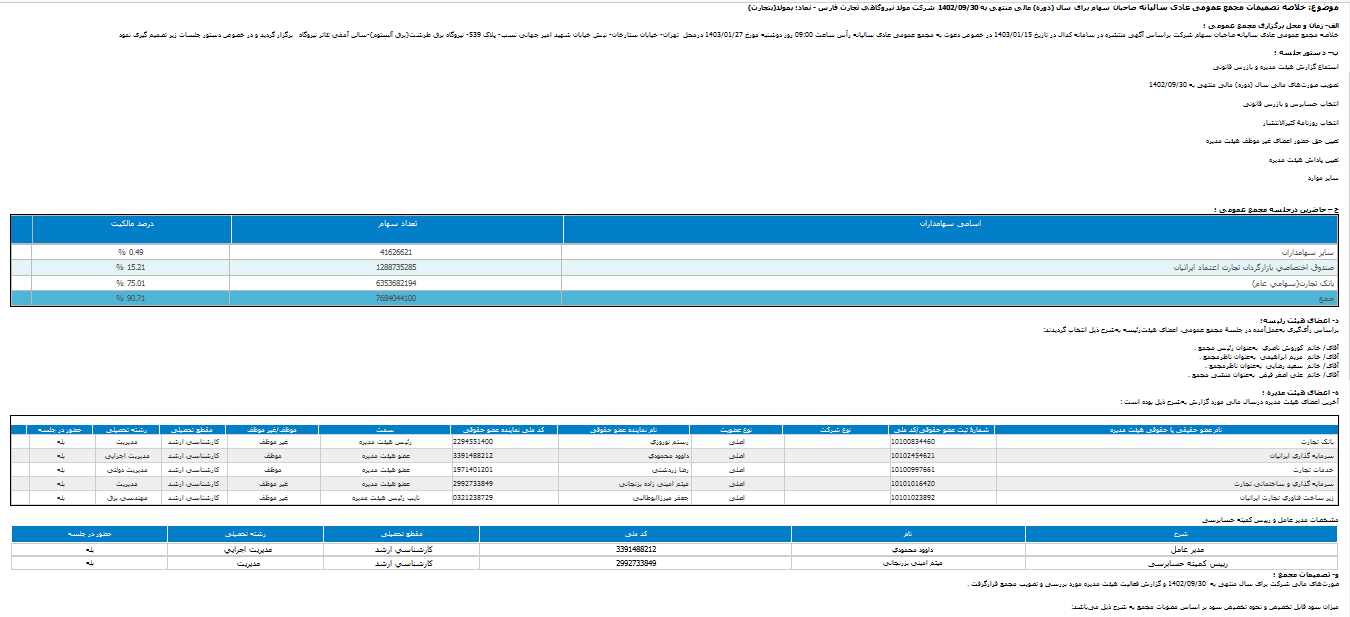1350x617 pixels.
Task: Click the 'شرح' column header
Action: point(1180,535)
